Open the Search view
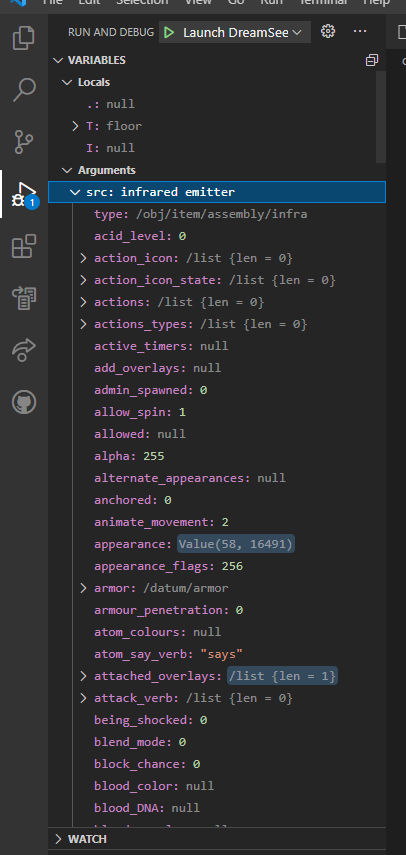The image size is (406, 855). click(24, 90)
